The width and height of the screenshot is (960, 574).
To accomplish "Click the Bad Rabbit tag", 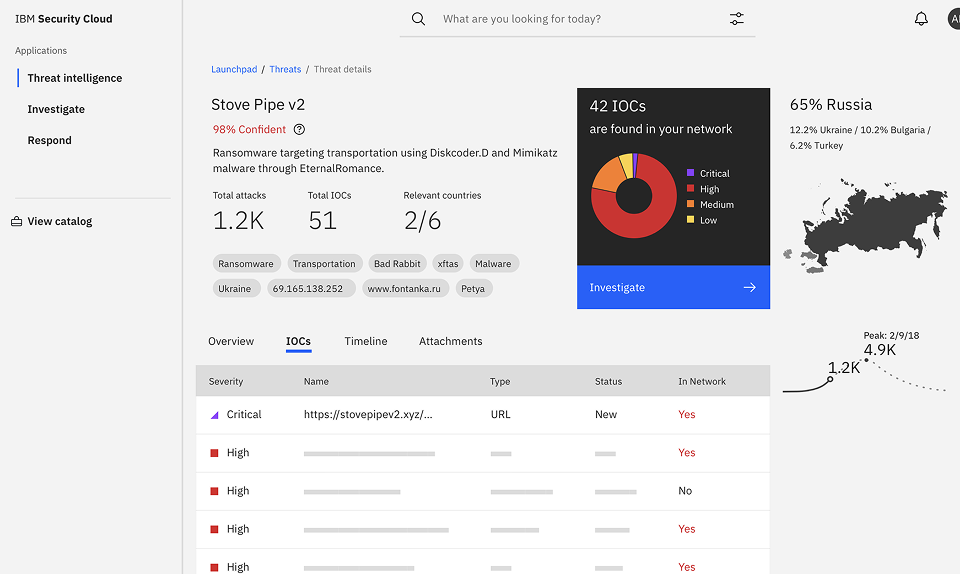I will [397, 264].
